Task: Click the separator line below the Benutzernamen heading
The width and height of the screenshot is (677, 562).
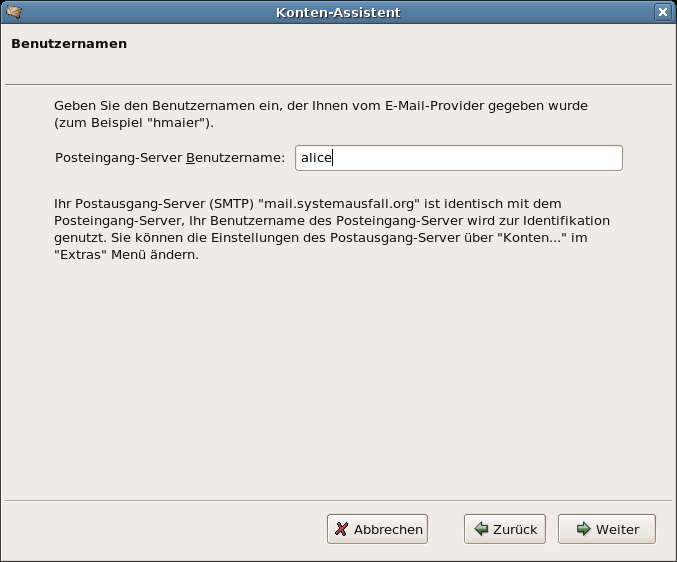Action: click(338, 85)
